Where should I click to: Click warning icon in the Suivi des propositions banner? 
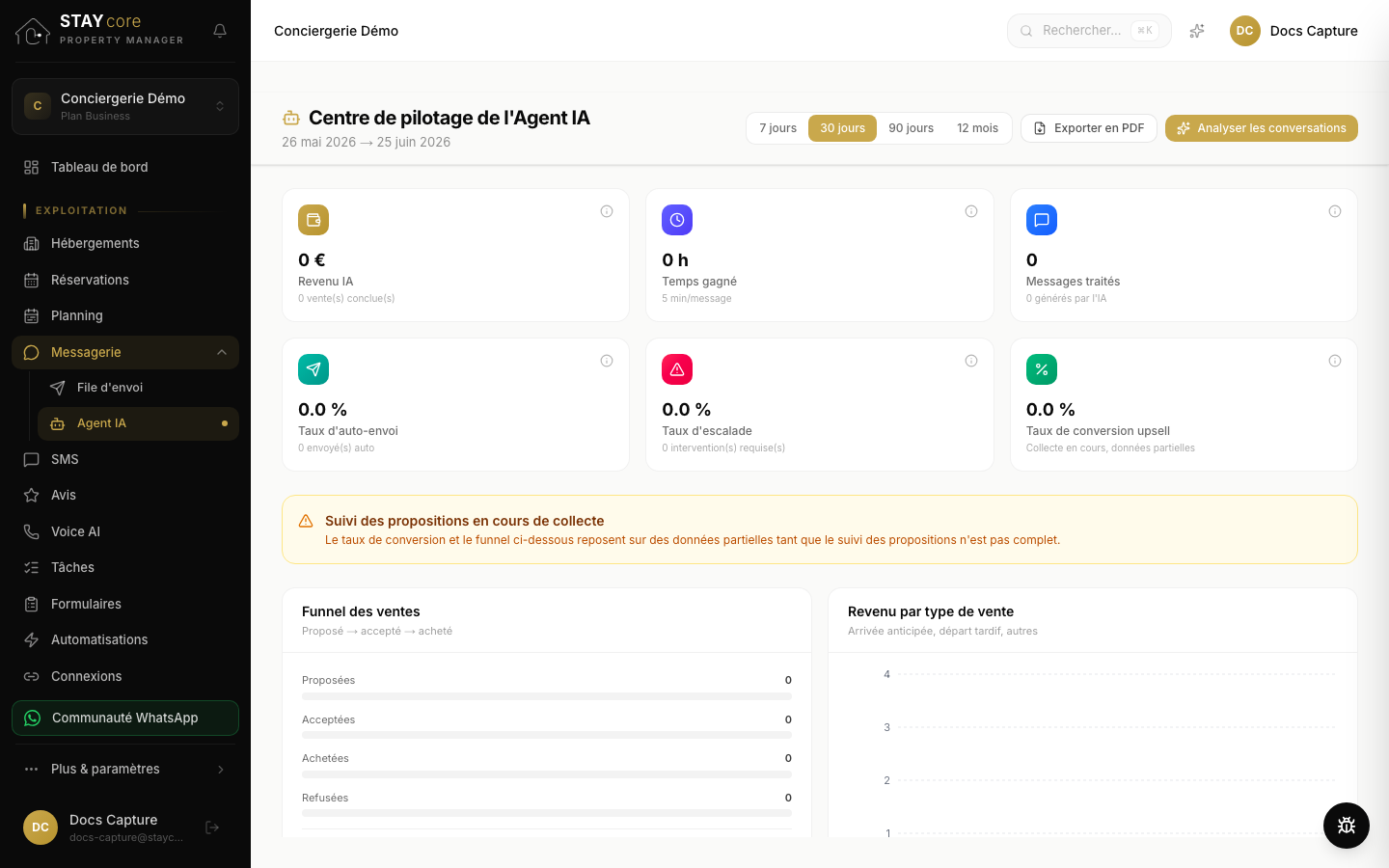tap(306, 521)
